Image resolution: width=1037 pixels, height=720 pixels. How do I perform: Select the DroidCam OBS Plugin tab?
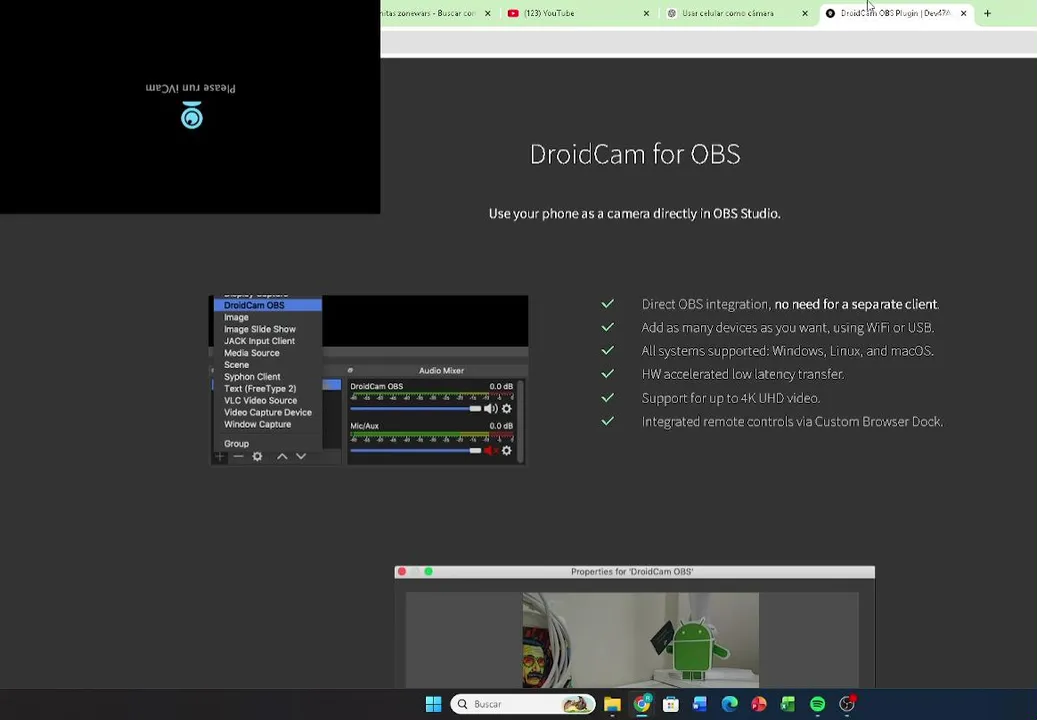[896, 13]
